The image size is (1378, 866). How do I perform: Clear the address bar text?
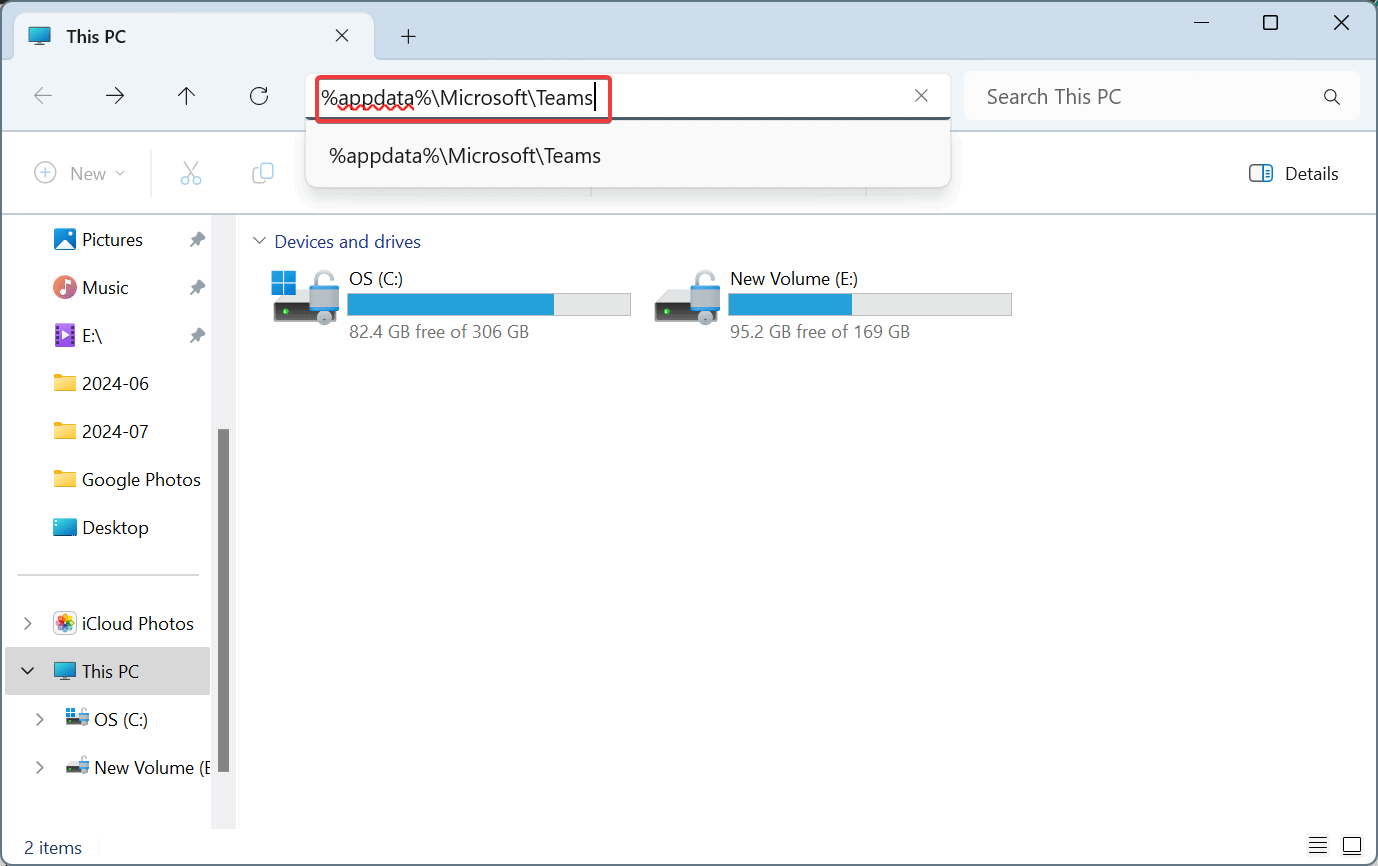(922, 96)
